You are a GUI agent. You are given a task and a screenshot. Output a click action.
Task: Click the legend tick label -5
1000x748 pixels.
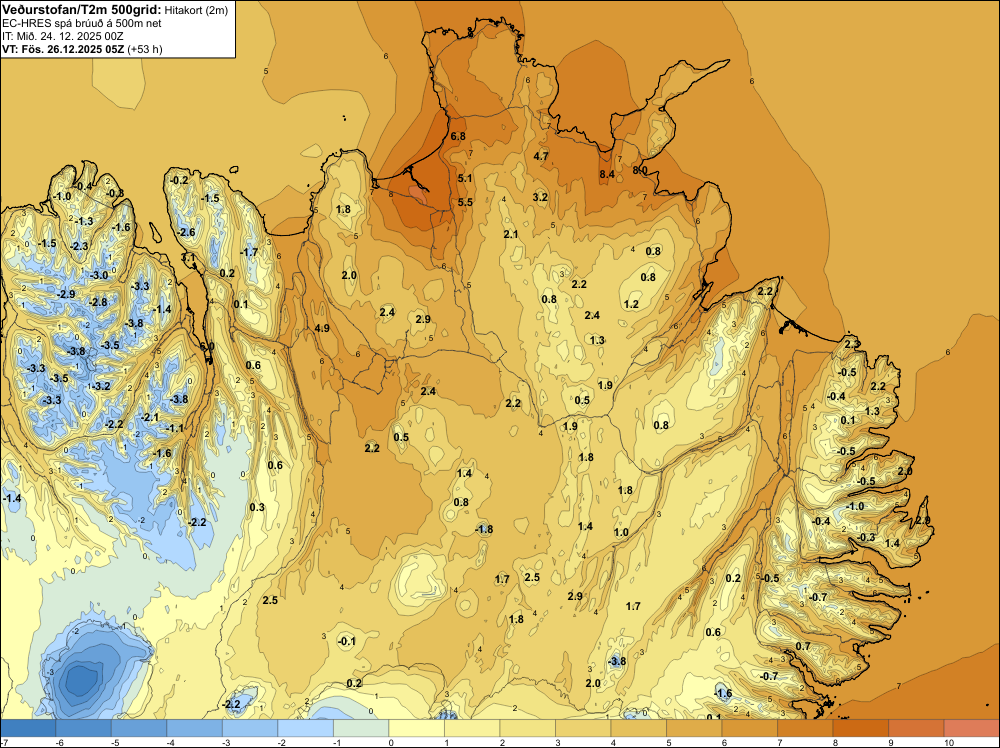click(113, 743)
